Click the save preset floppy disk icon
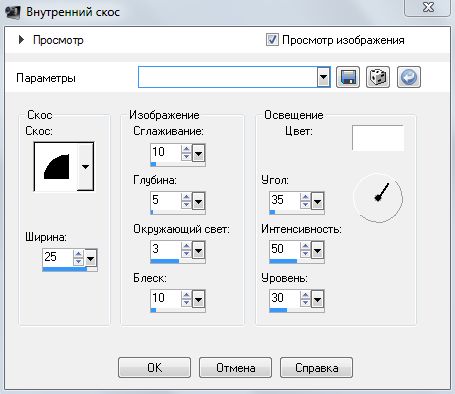Viewport: 455px width, 394px height. pyautogui.click(x=348, y=77)
